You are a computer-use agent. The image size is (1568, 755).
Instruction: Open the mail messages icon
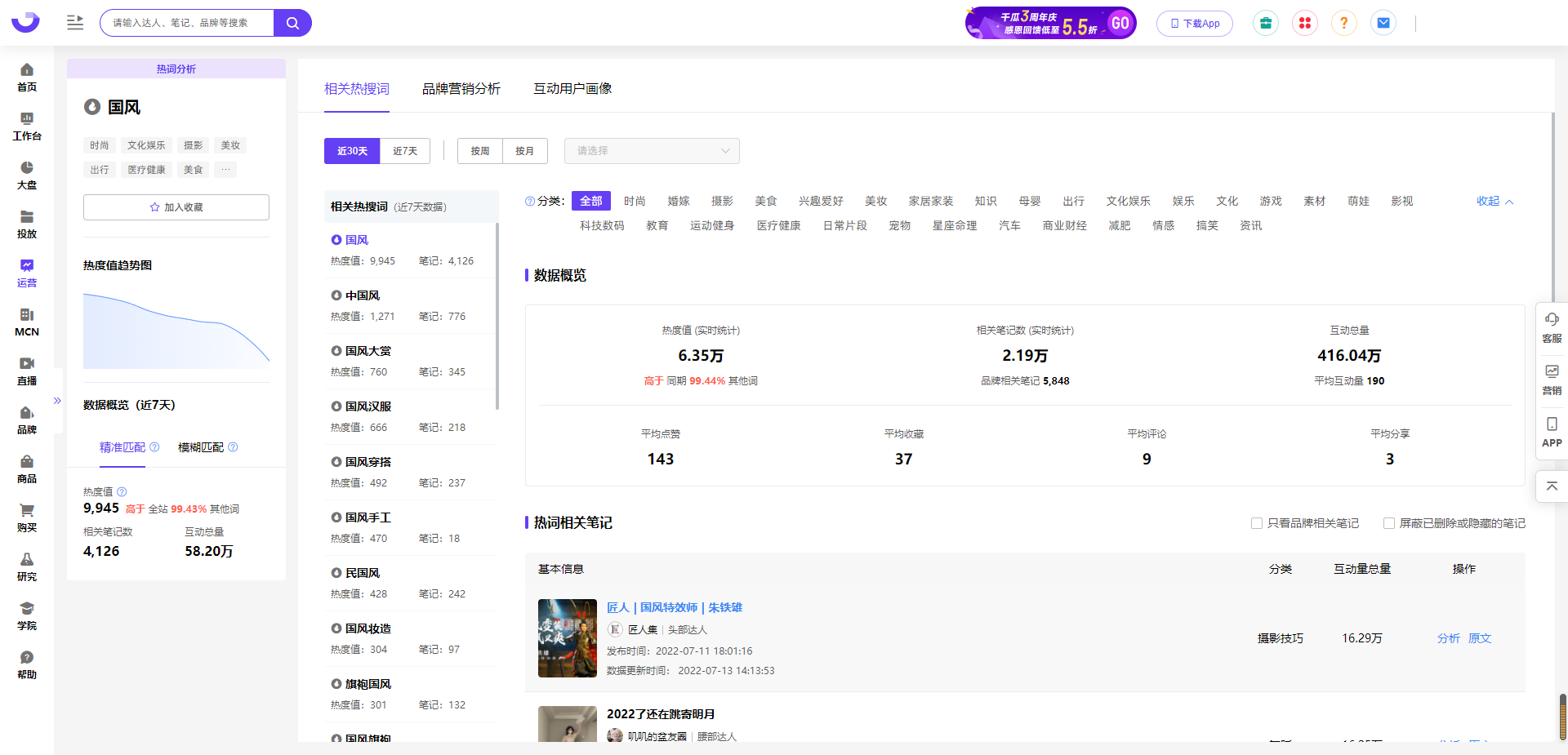click(x=1383, y=23)
